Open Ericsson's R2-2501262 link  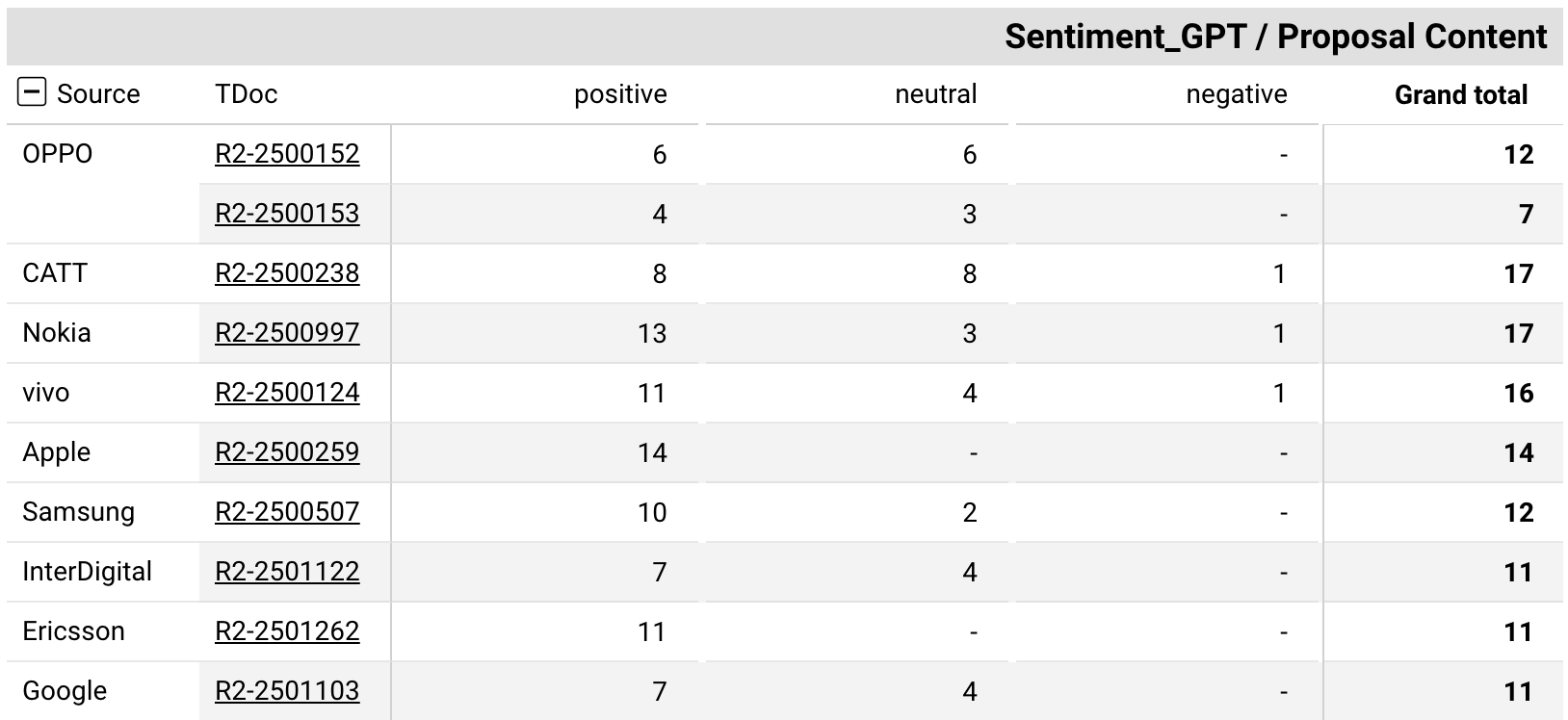pyautogui.click(x=287, y=631)
